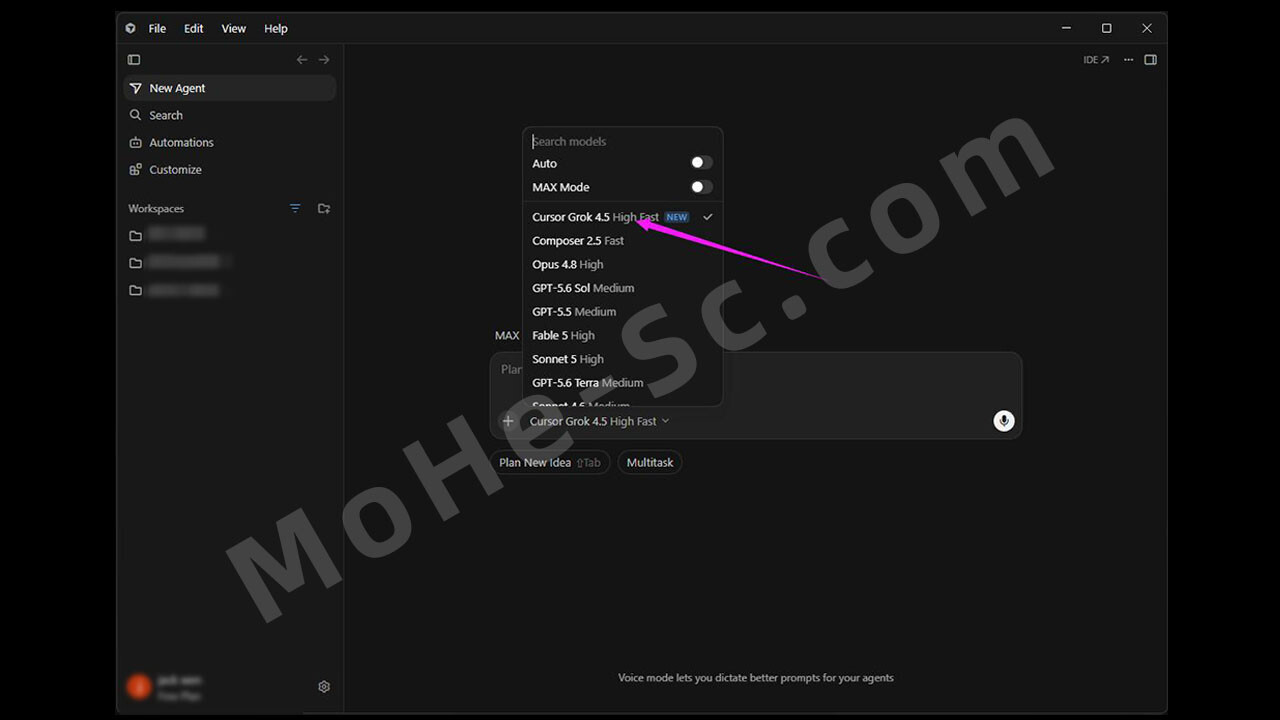Click New Agent in sidebar

click(229, 88)
